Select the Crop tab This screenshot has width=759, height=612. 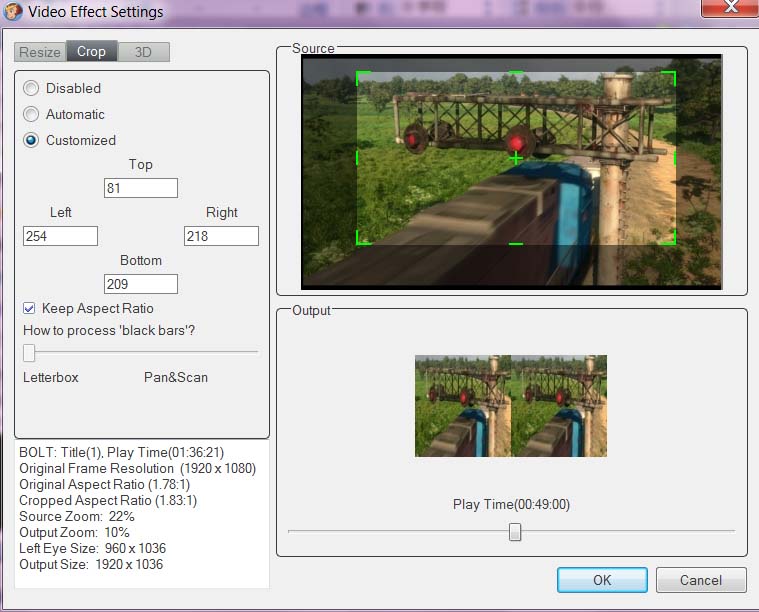click(91, 51)
